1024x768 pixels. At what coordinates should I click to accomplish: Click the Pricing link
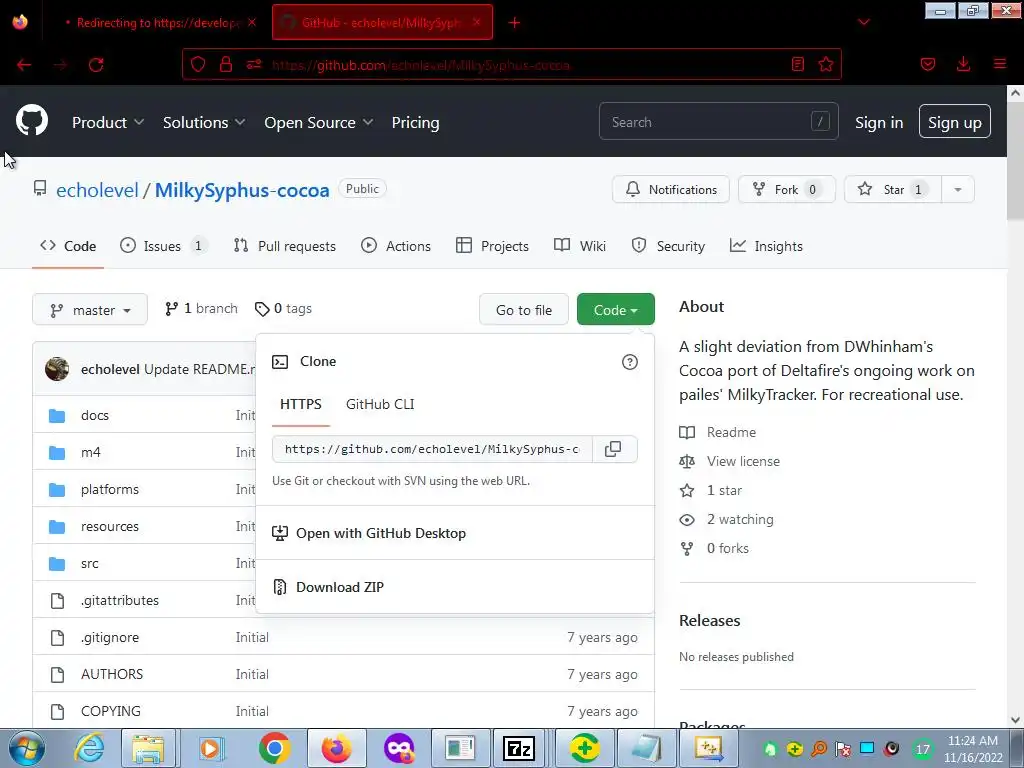point(415,122)
